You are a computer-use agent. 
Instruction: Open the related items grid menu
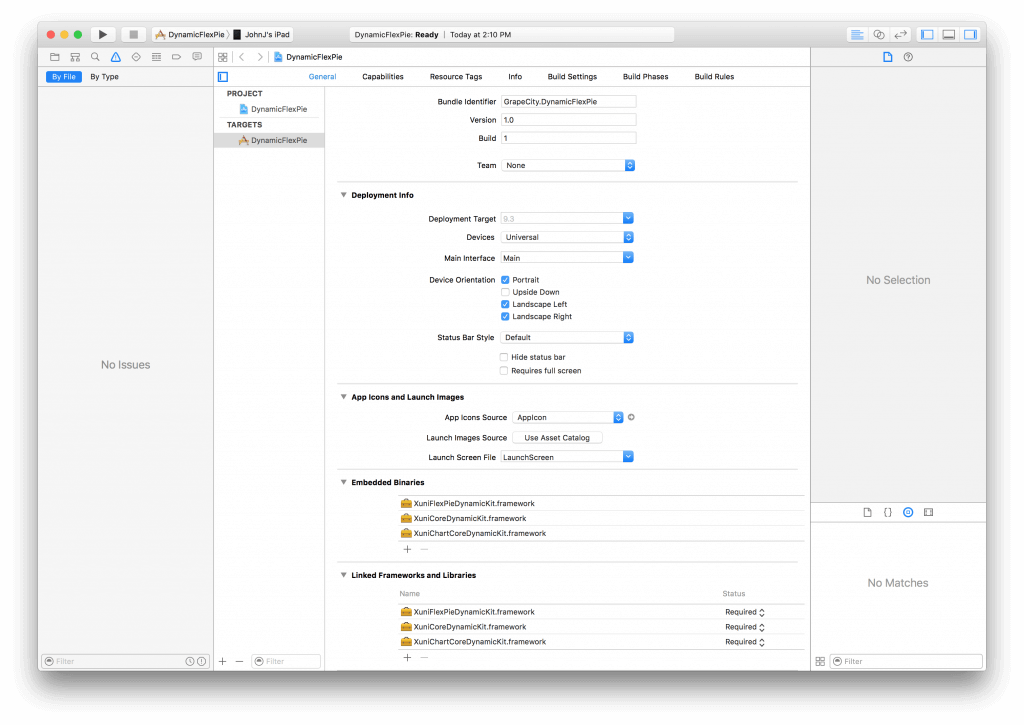coord(223,57)
